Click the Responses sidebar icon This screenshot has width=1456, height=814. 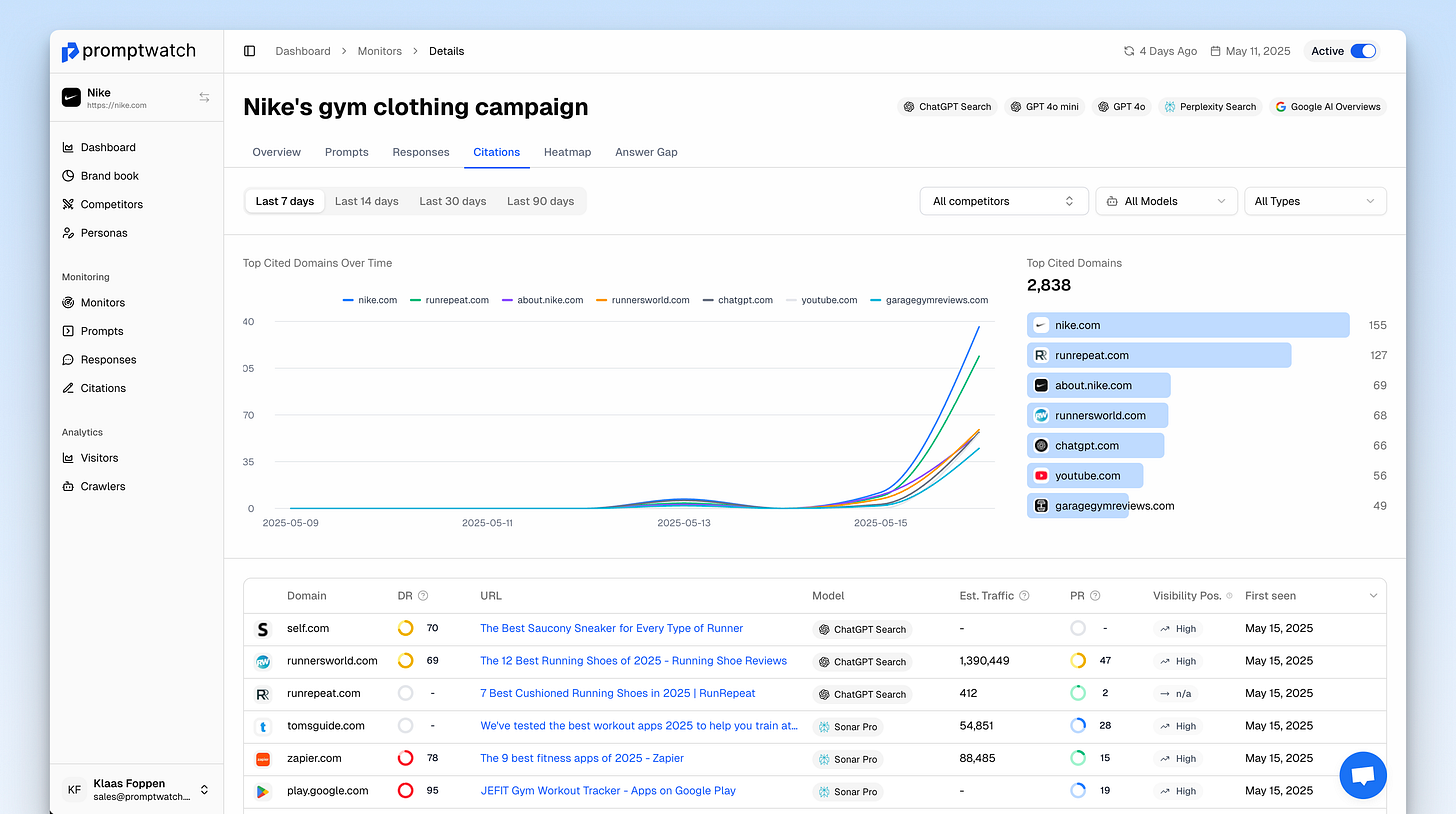pos(68,360)
